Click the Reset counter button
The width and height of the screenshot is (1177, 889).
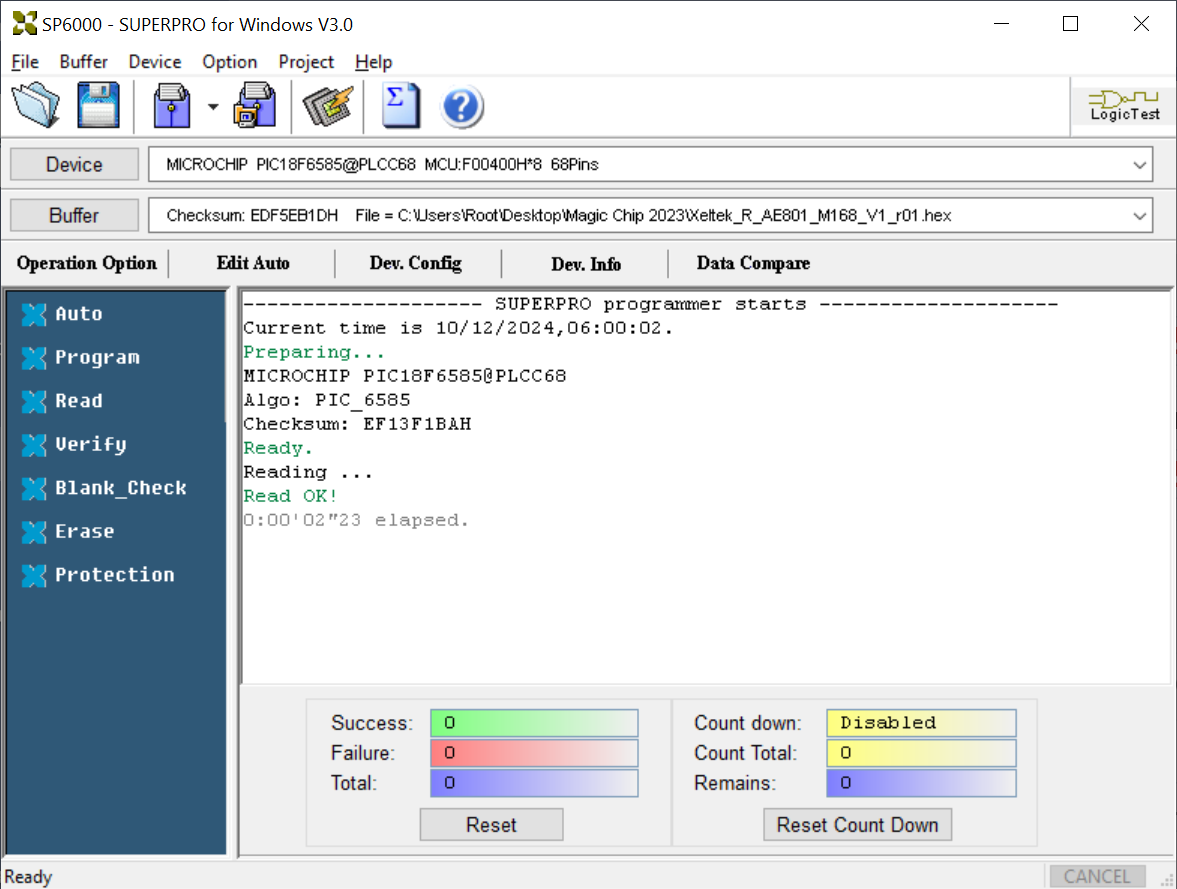[x=491, y=824]
